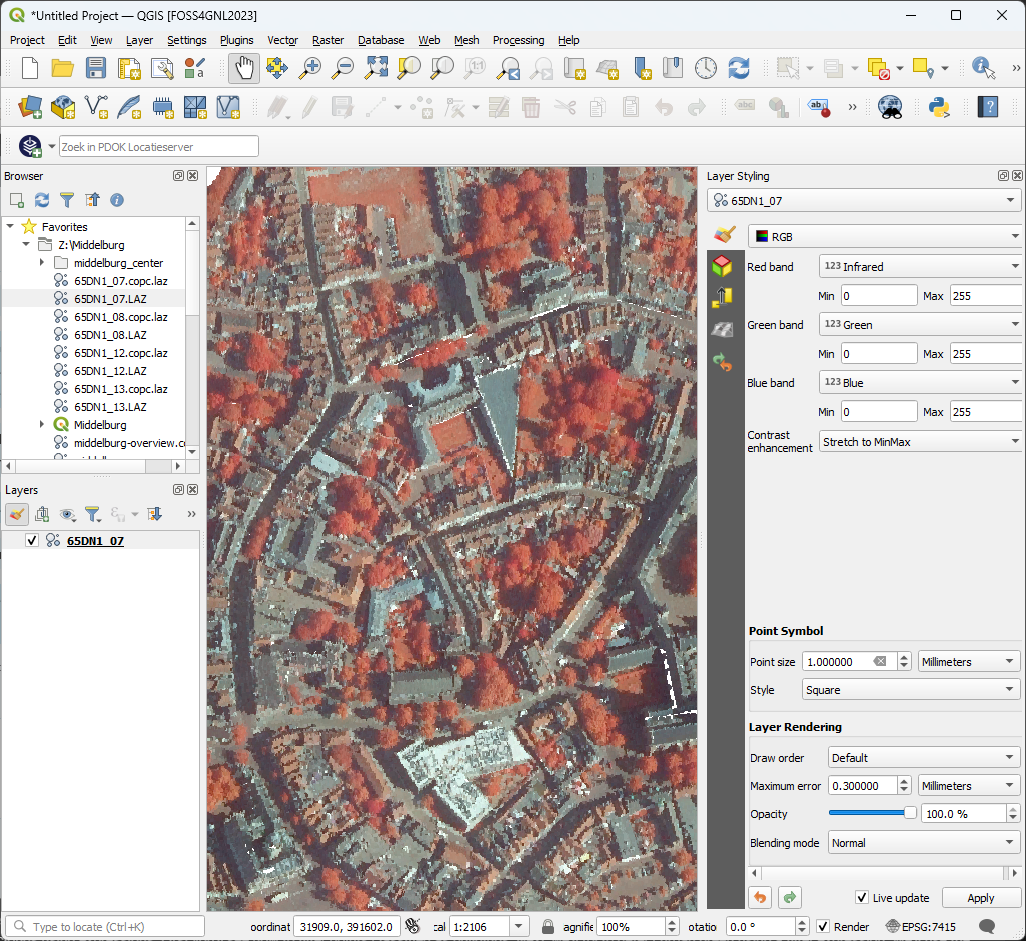Image resolution: width=1026 pixels, height=941 pixels.
Task: Click the messages log speech bubble icon
Action: point(987,927)
